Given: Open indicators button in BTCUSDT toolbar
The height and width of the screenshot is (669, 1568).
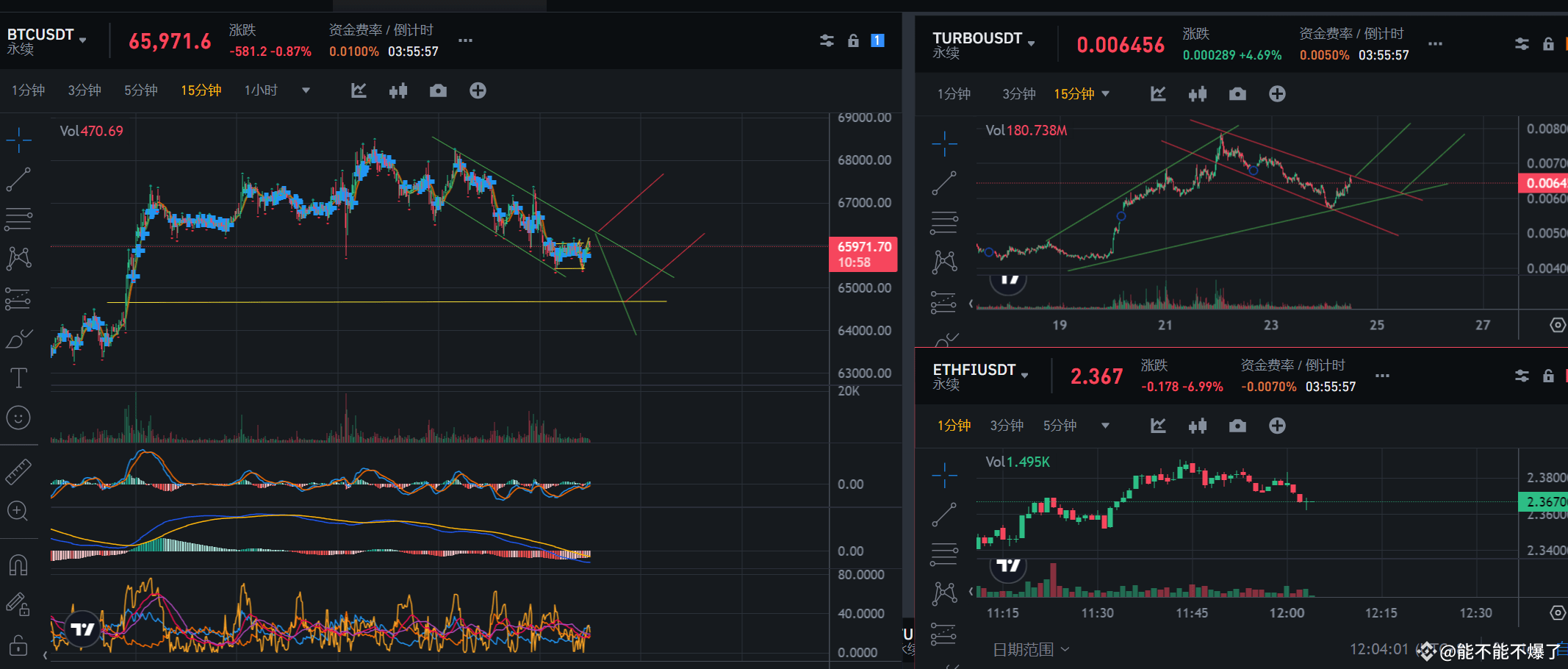Looking at the screenshot, I should point(359,90).
